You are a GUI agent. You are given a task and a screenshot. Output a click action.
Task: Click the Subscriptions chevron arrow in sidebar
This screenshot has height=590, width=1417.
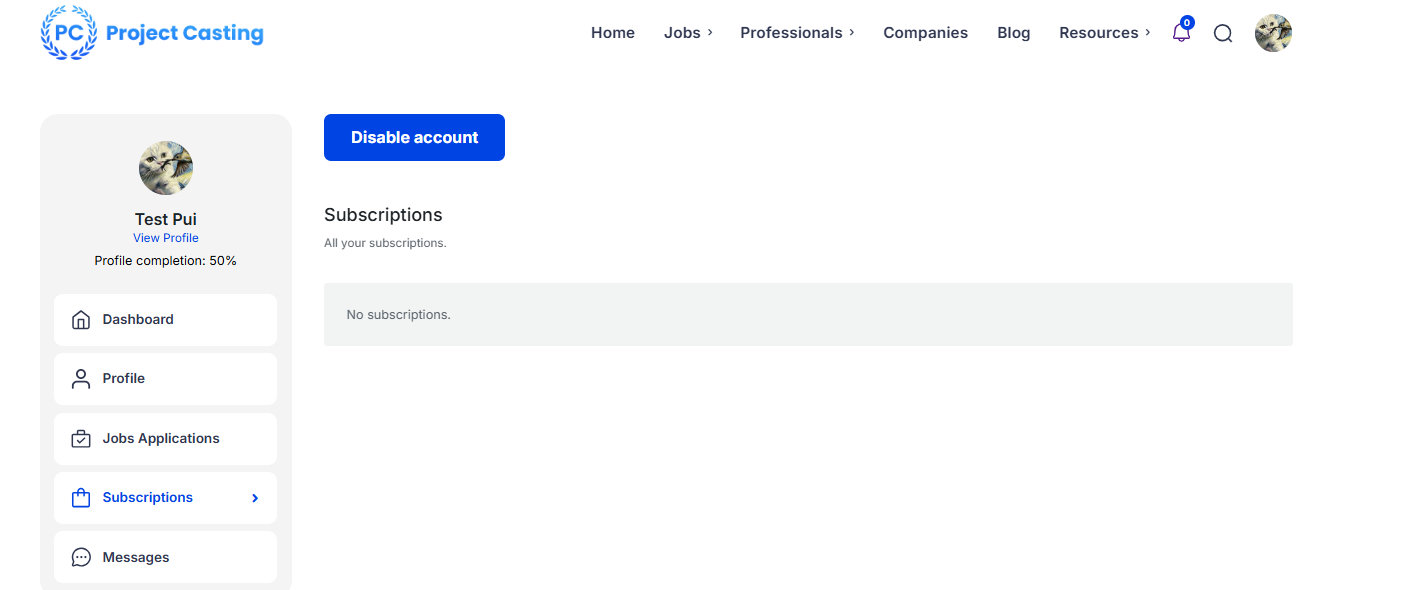pyautogui.click(x=255, y=498)
